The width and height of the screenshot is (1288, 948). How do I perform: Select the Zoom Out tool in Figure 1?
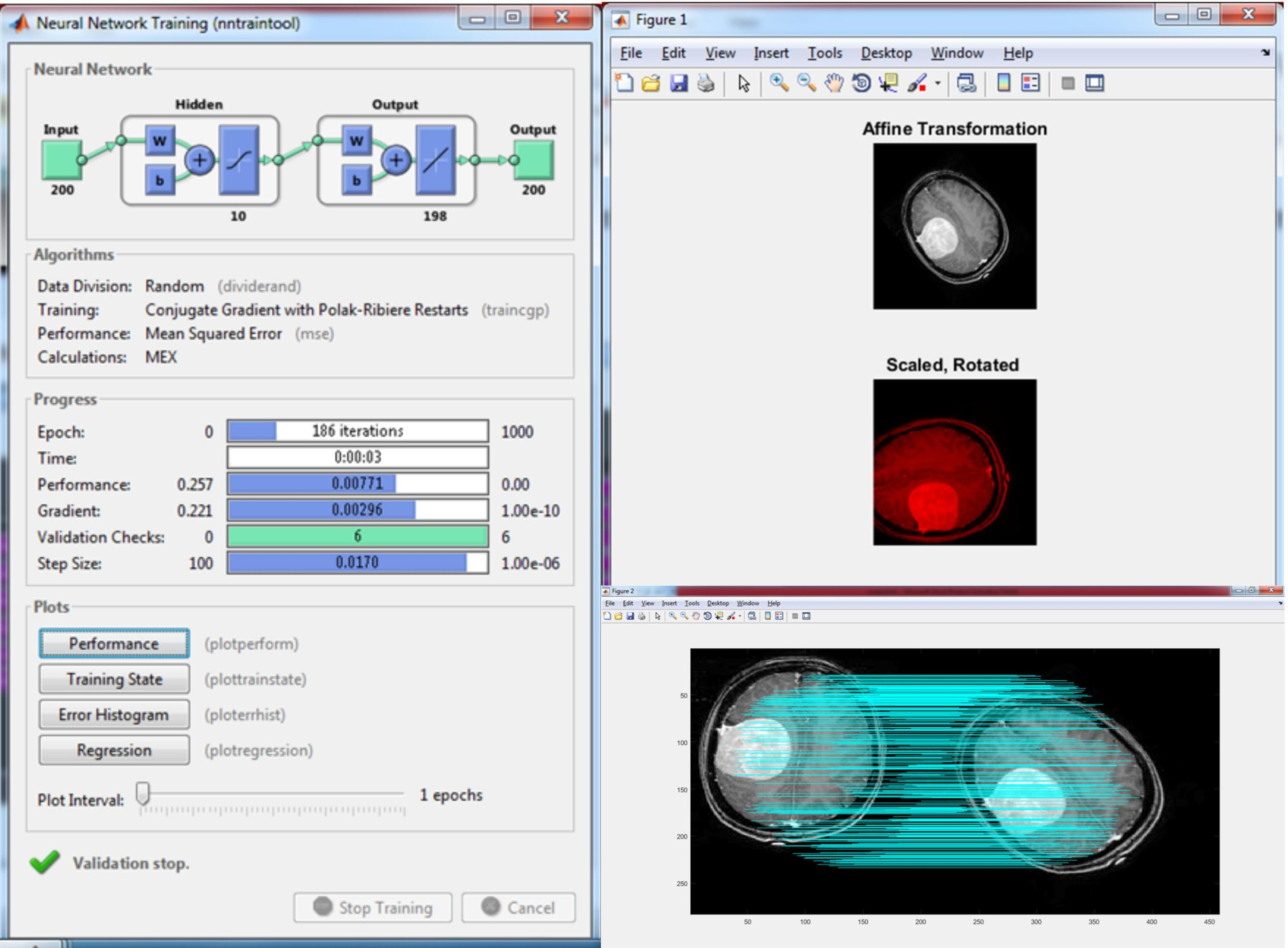[x=807, y=84]
